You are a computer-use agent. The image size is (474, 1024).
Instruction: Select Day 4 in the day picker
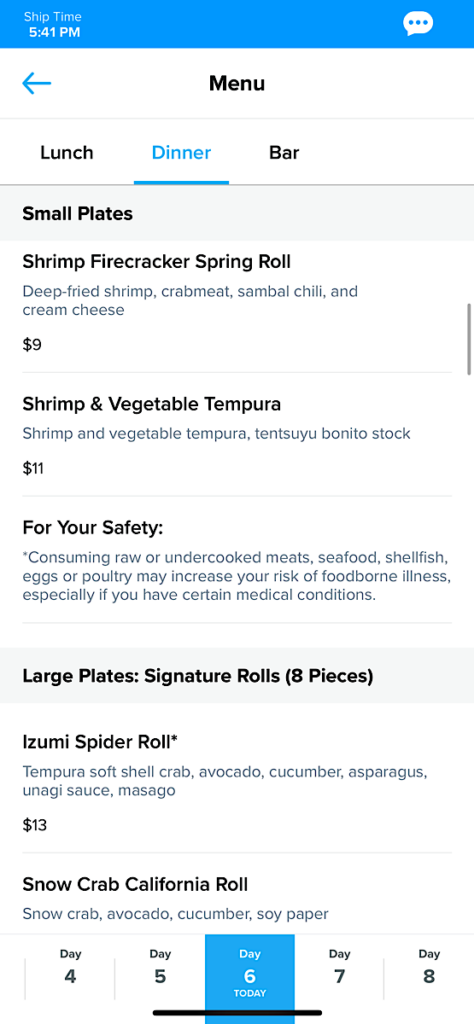tap(71, 967)
